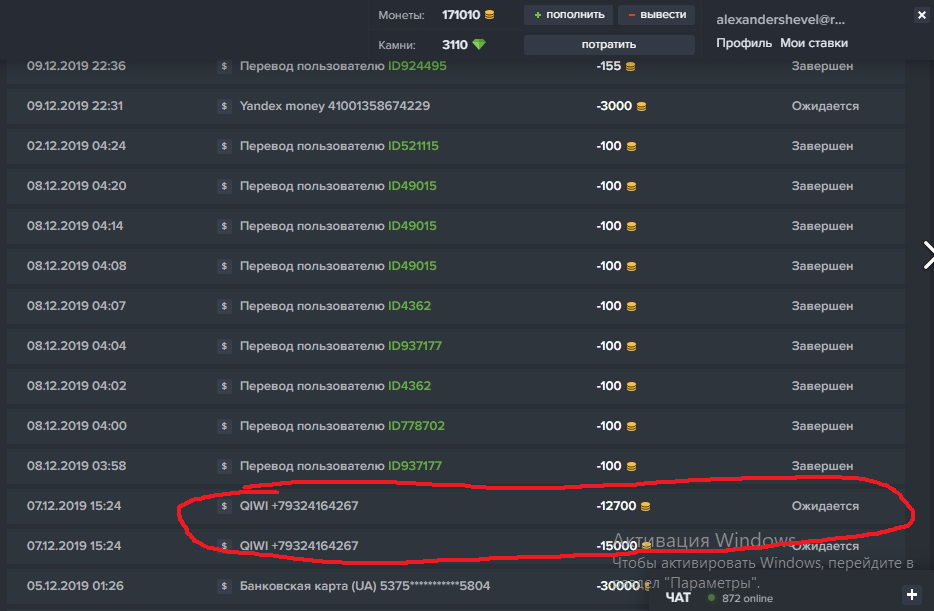
Task: Click the green gem icon beside 3110
Action: pos(479,45)
